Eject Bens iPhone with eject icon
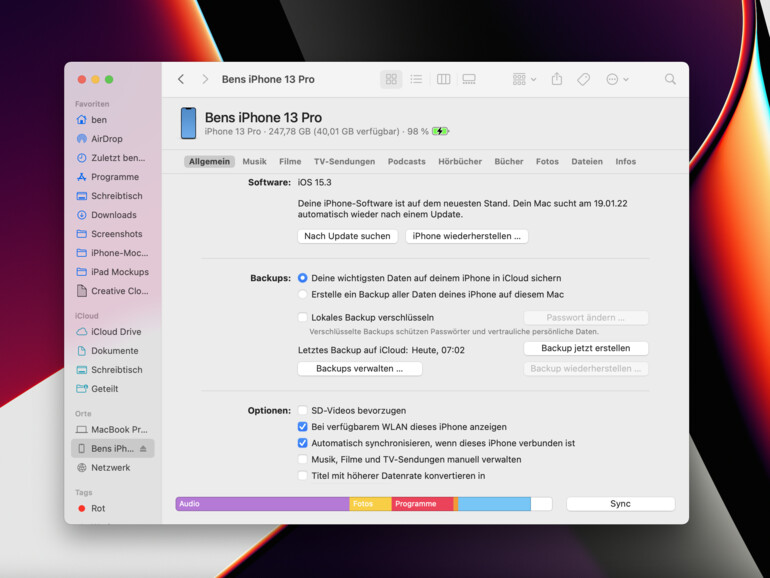The width and height of the screenshot is (770, 578). coord(143,448)
